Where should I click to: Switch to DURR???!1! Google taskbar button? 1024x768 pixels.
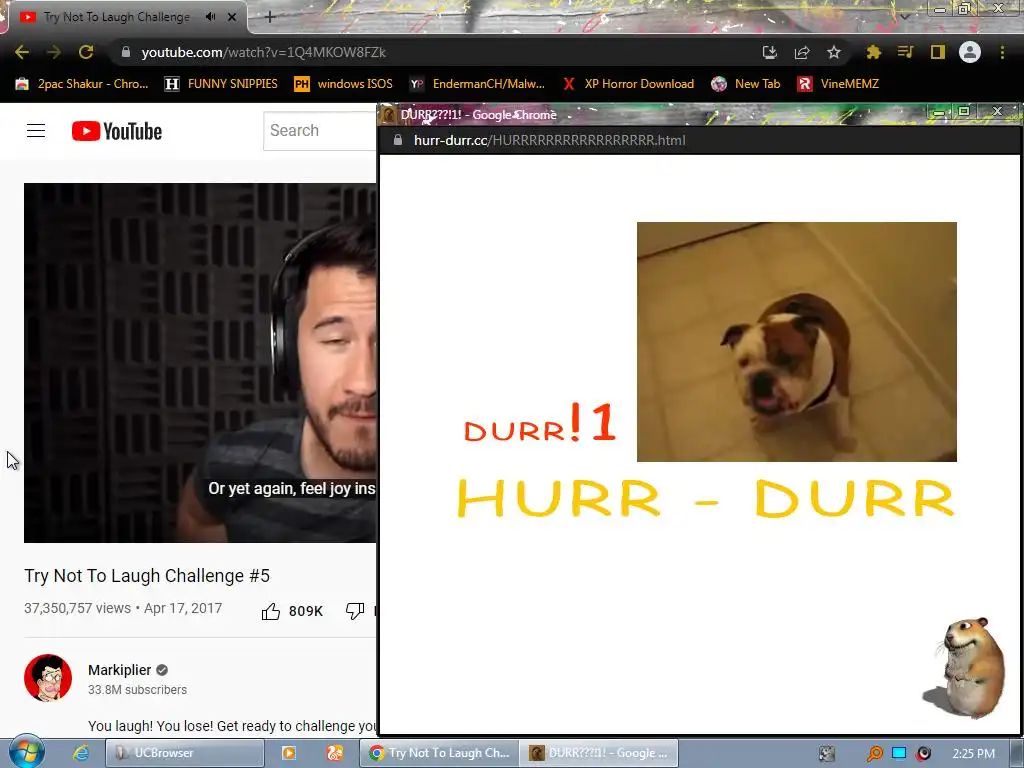click(599, 753)
